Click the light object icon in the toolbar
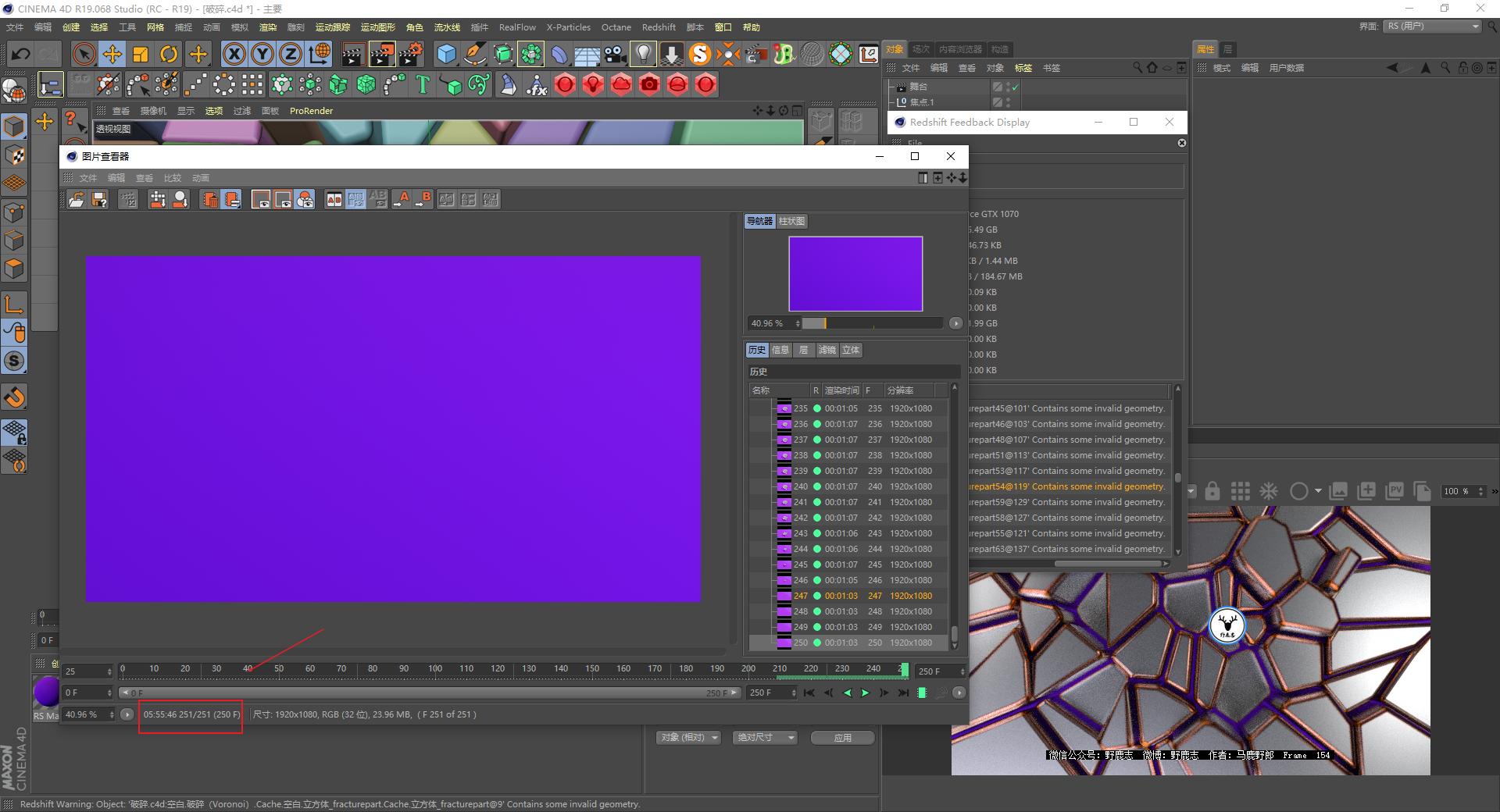Screen dimensions: 1500x812 coord(642,54)
